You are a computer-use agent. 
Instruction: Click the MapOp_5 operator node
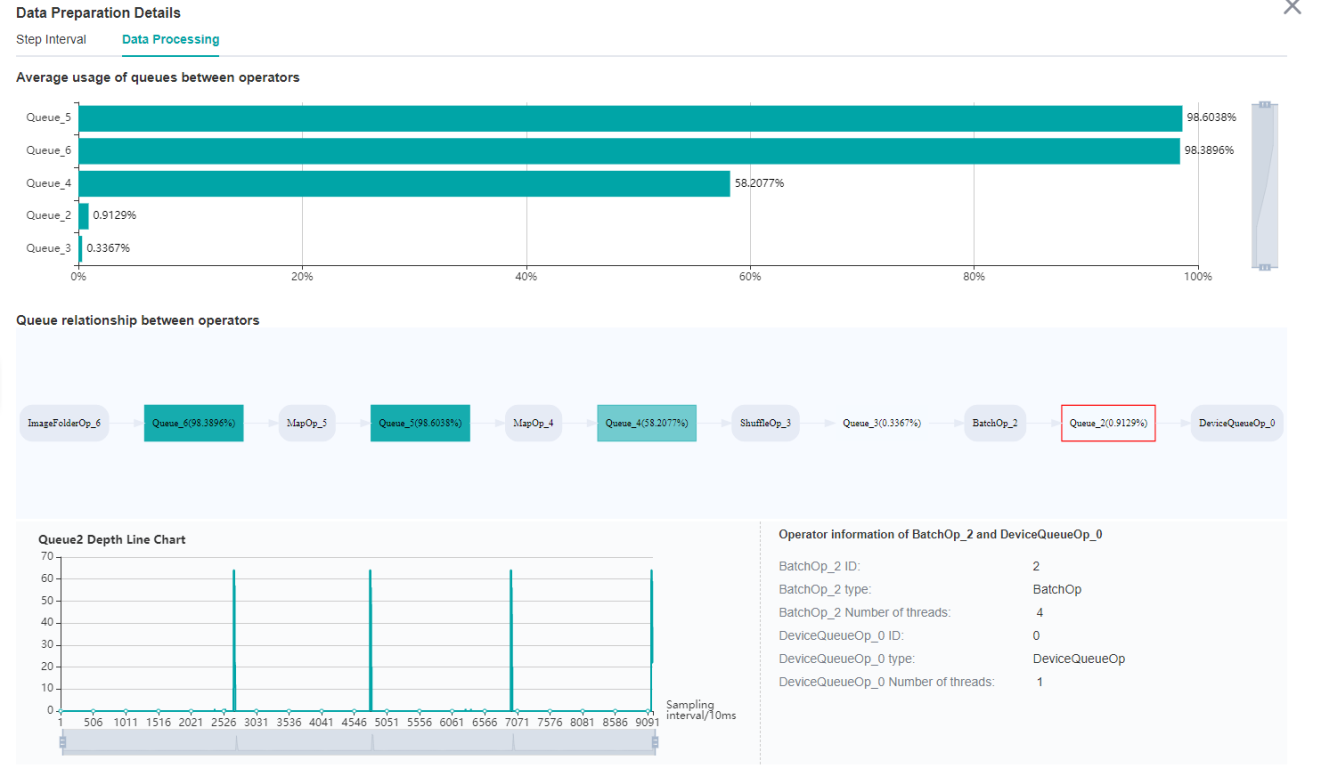[306, 423]
